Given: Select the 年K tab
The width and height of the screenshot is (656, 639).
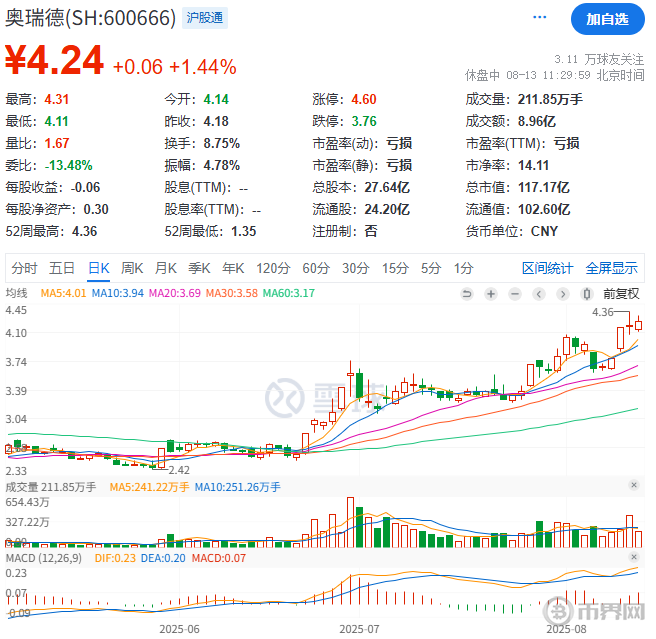Looking at the screenshot, I should click(x=233, y=268).
